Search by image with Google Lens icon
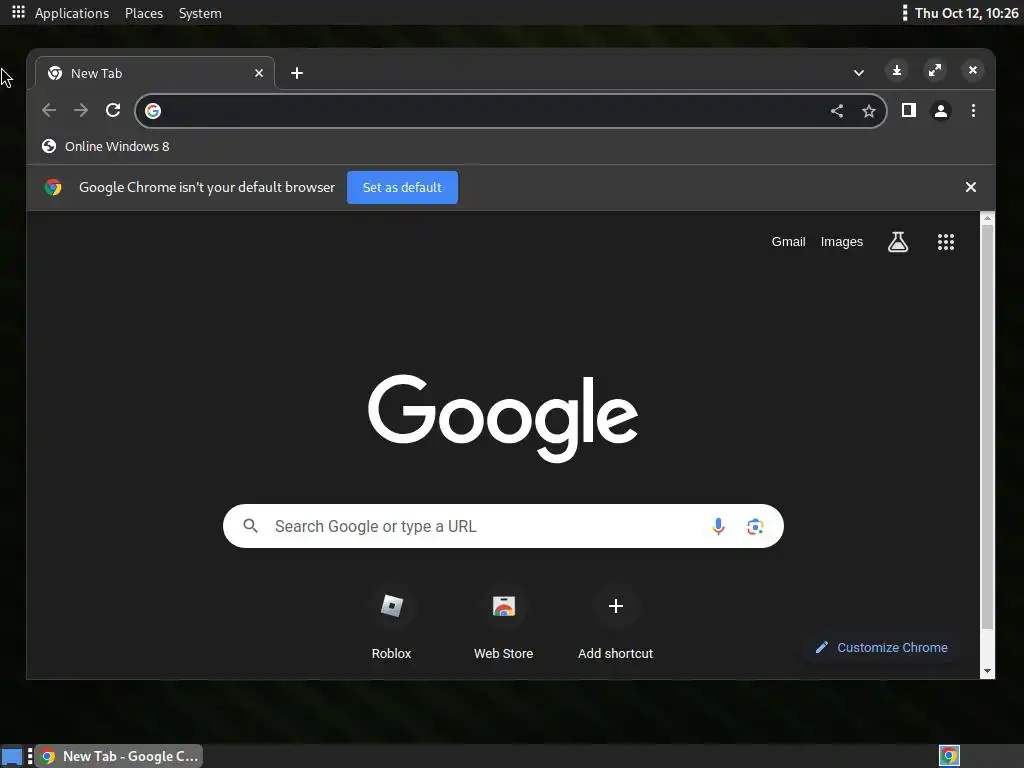The width and height of the screenshot is (1024, 768). [755, 526]
